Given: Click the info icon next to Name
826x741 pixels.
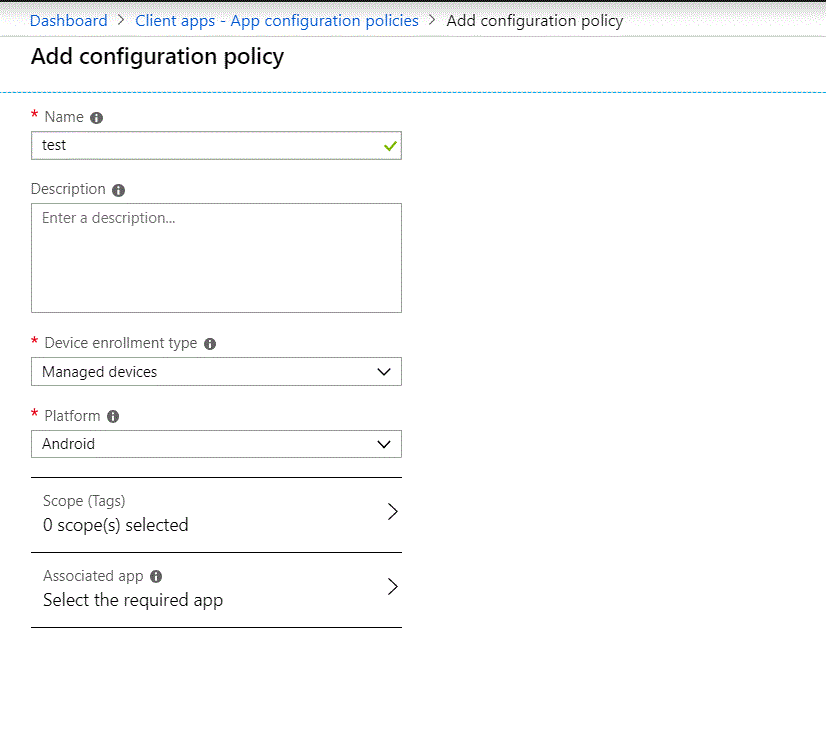Looking at the screenshot, I should tap(97, 118).
